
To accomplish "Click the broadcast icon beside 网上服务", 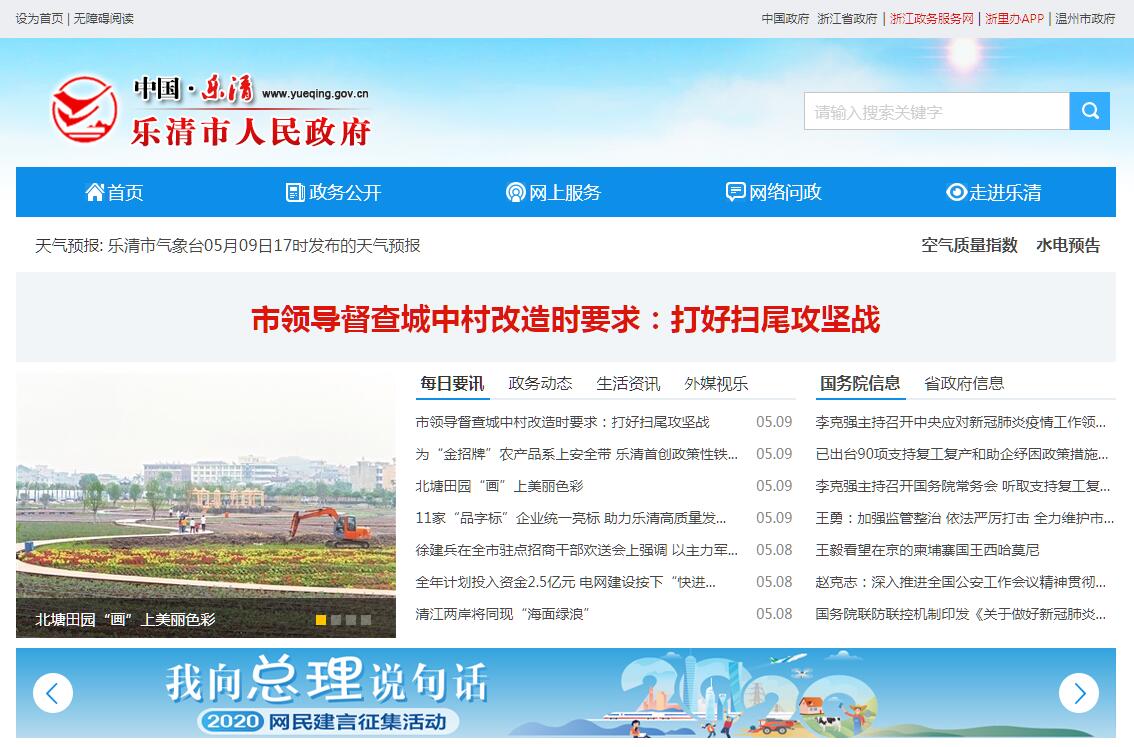I will coord(515,192).
